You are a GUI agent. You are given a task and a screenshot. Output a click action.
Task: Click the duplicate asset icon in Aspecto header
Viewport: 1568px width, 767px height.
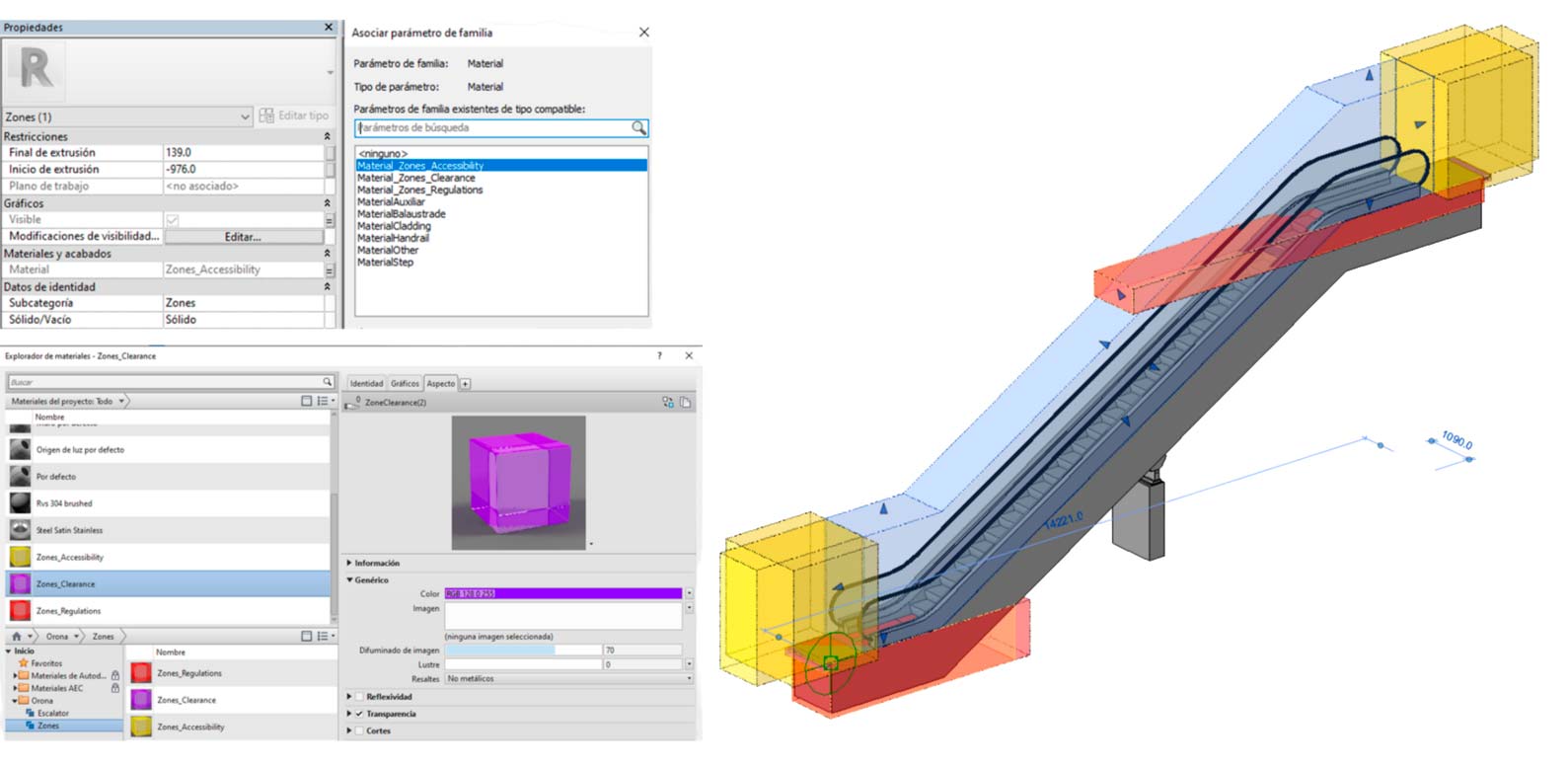[x=685, y=403]
